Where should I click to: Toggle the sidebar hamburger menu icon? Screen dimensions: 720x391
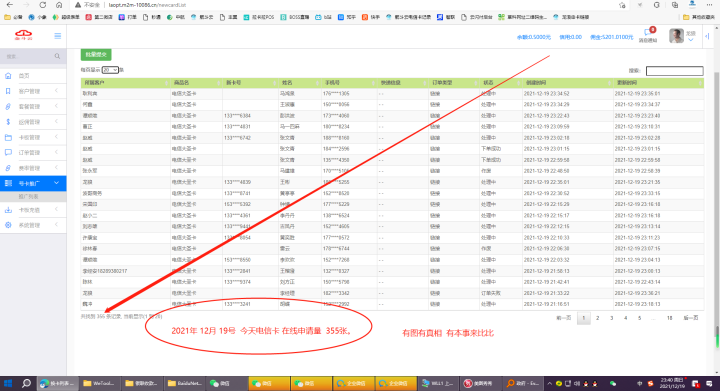coord(57,36)
